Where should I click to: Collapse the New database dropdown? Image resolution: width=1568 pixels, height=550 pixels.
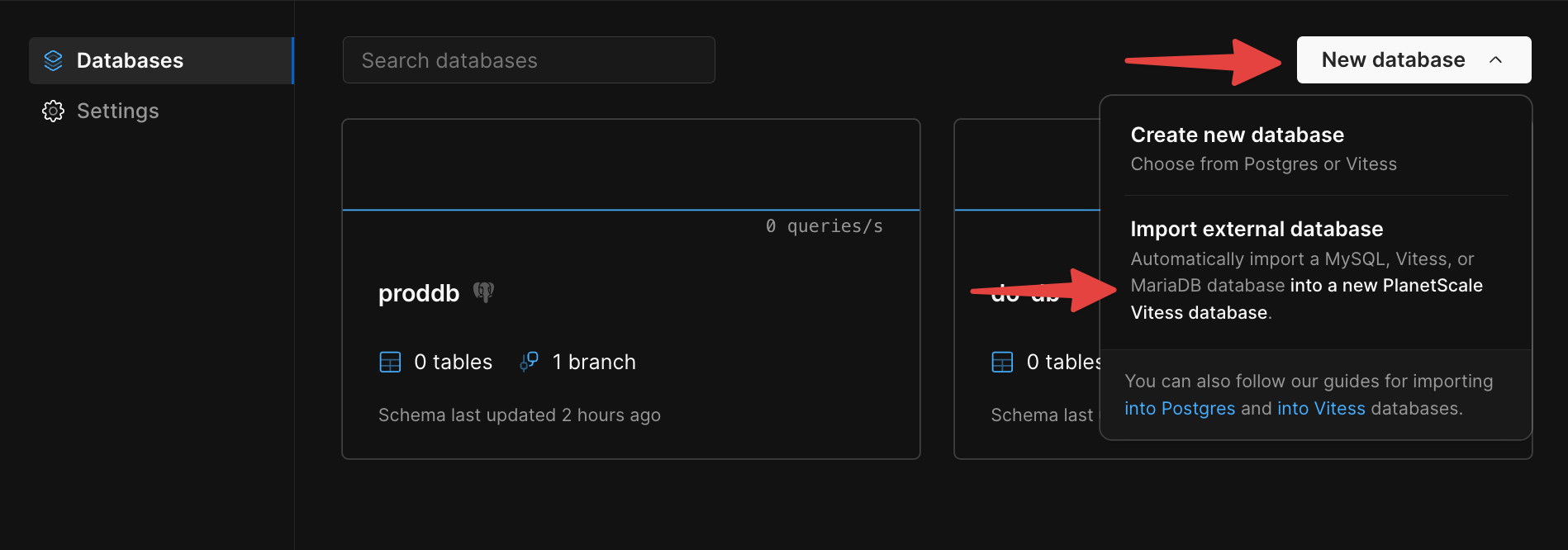(x=1414, y=59)
